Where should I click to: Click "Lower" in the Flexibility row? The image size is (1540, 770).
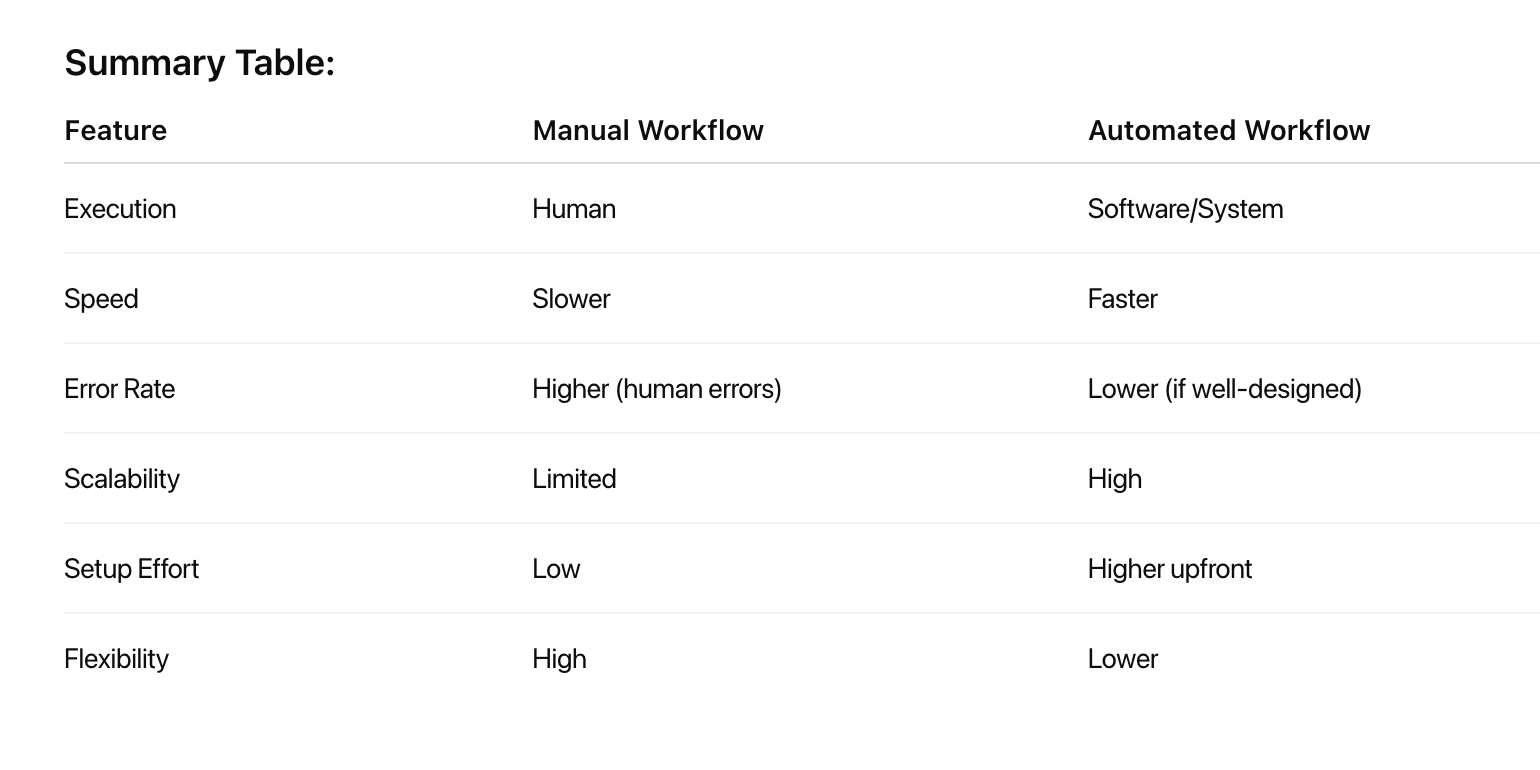[x=1122, y=659]
